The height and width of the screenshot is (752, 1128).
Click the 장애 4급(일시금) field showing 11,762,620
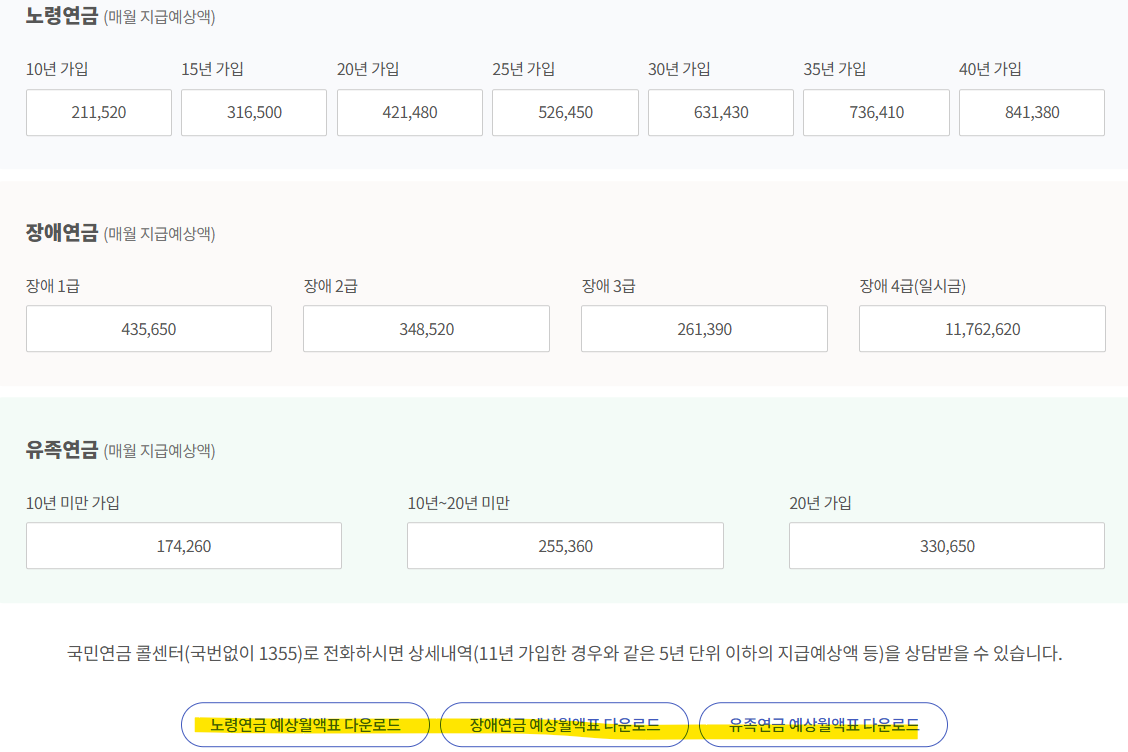click(982, 328)
